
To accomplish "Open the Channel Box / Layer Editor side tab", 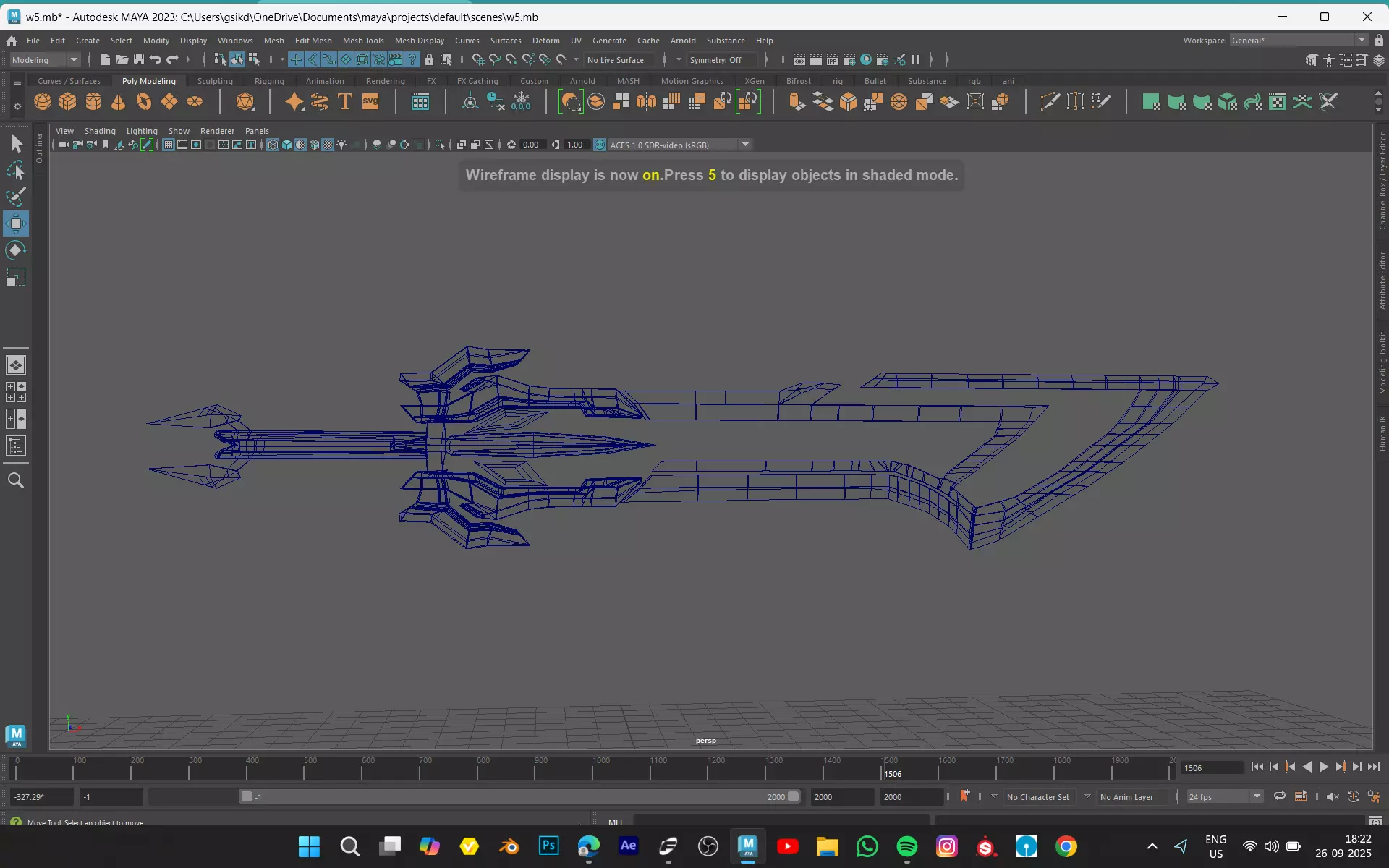I will click(x=1382, y=181).
